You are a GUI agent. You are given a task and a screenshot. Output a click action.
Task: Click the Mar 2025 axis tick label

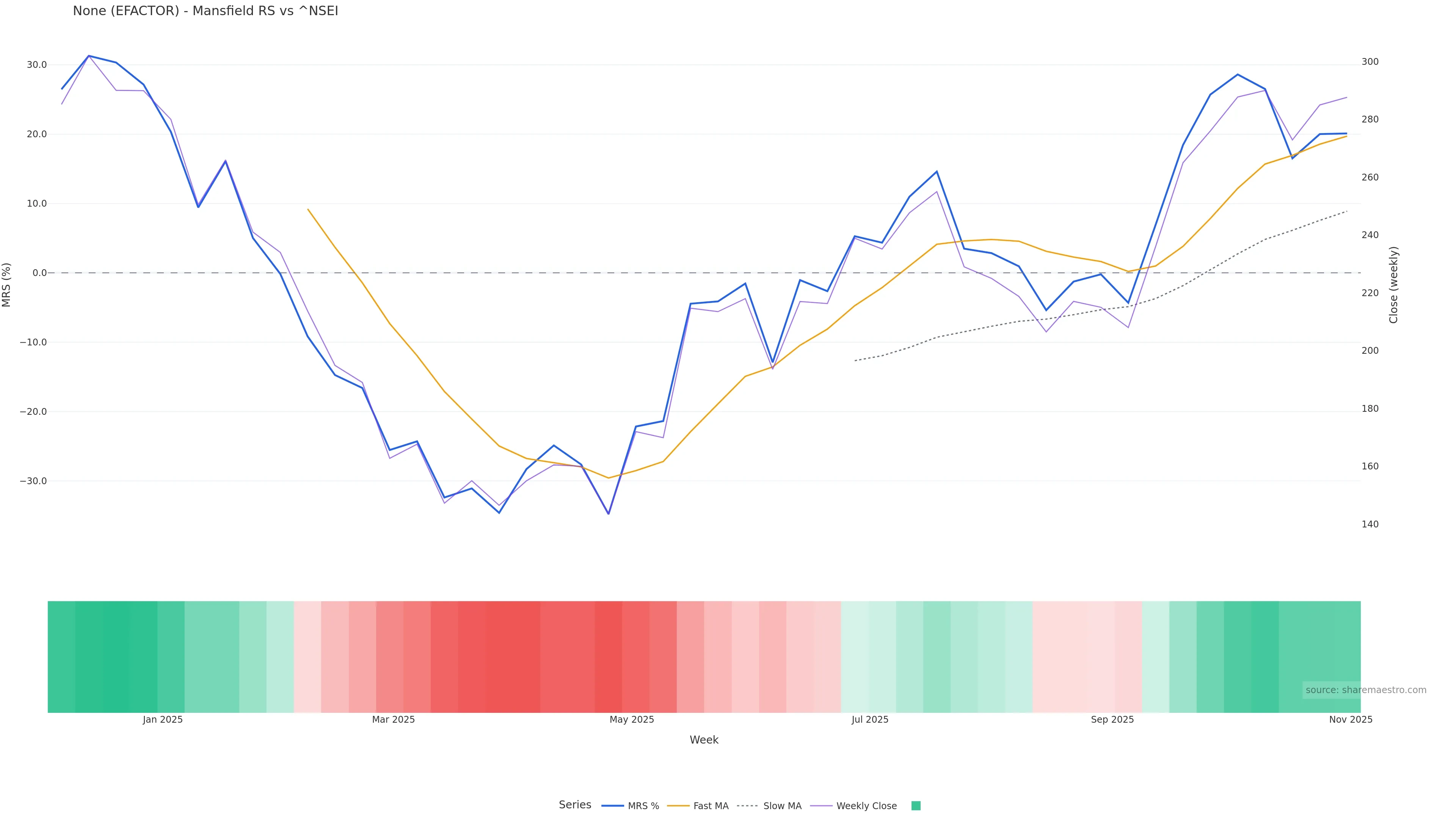[x=394, y=720]
